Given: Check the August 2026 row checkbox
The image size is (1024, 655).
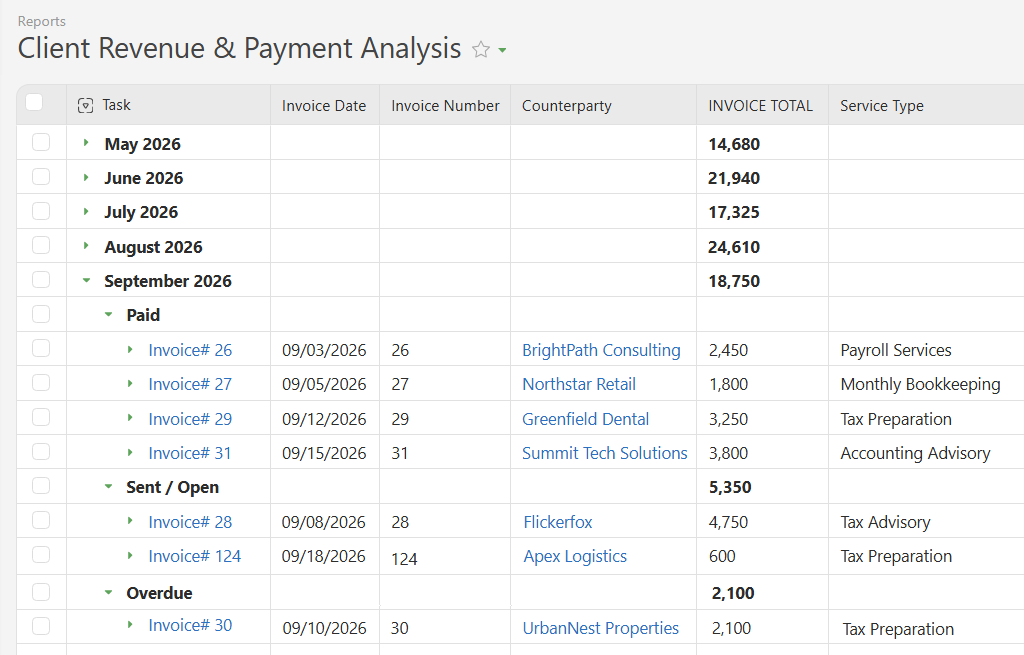Looking at the screenshot, I should (x=41, y=245).
